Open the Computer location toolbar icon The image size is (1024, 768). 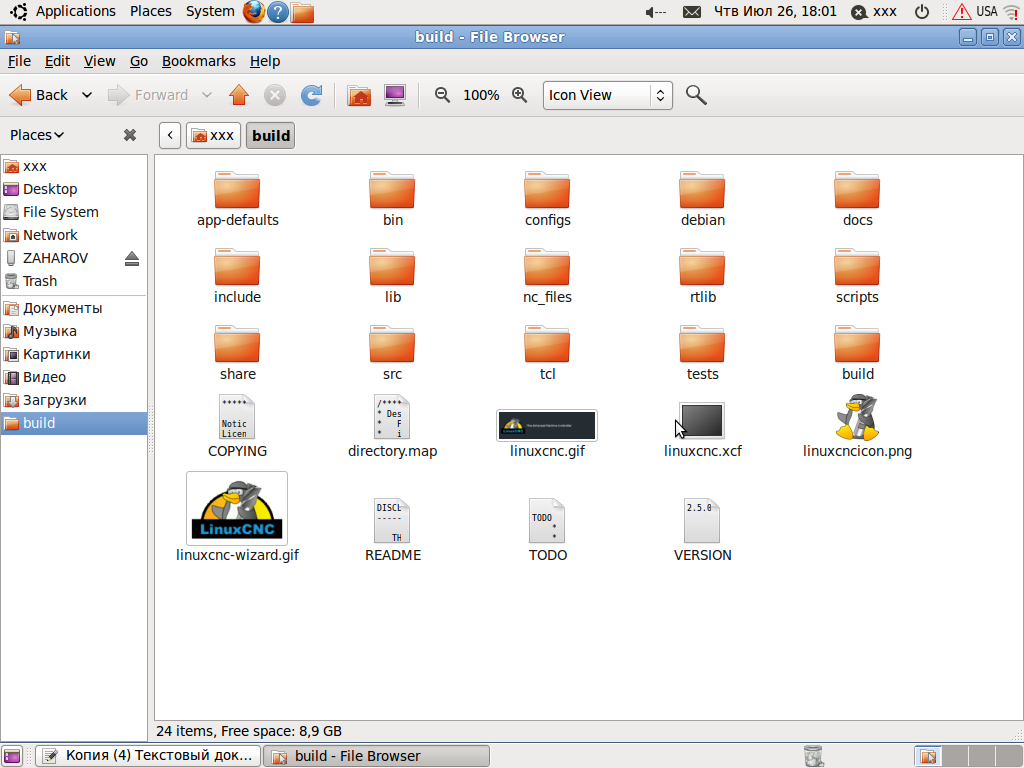[395, 95]
